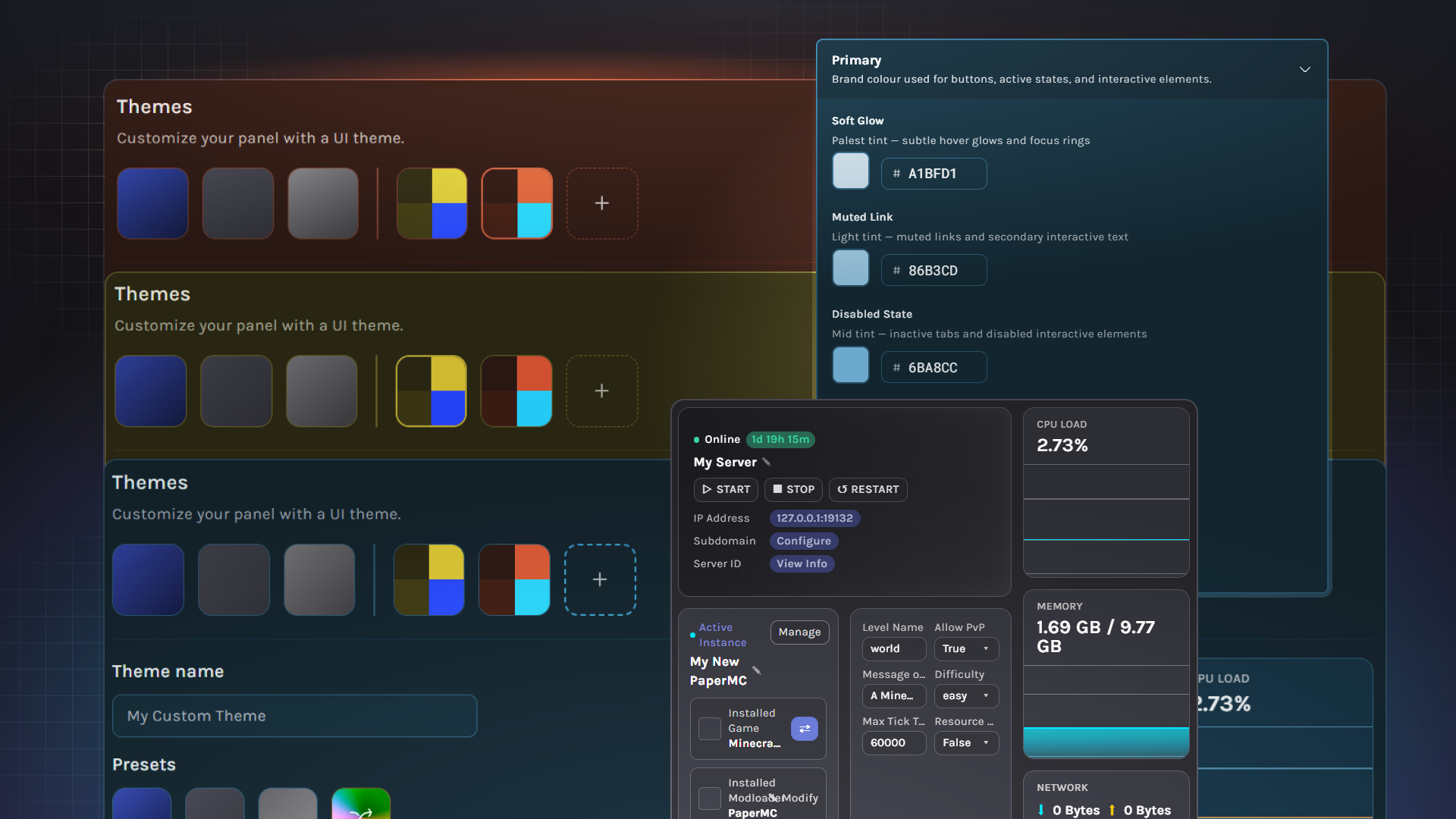Click the START server button
Image resolution: width=1456 pixels, height=819 pixels.
tap(726, 490)
